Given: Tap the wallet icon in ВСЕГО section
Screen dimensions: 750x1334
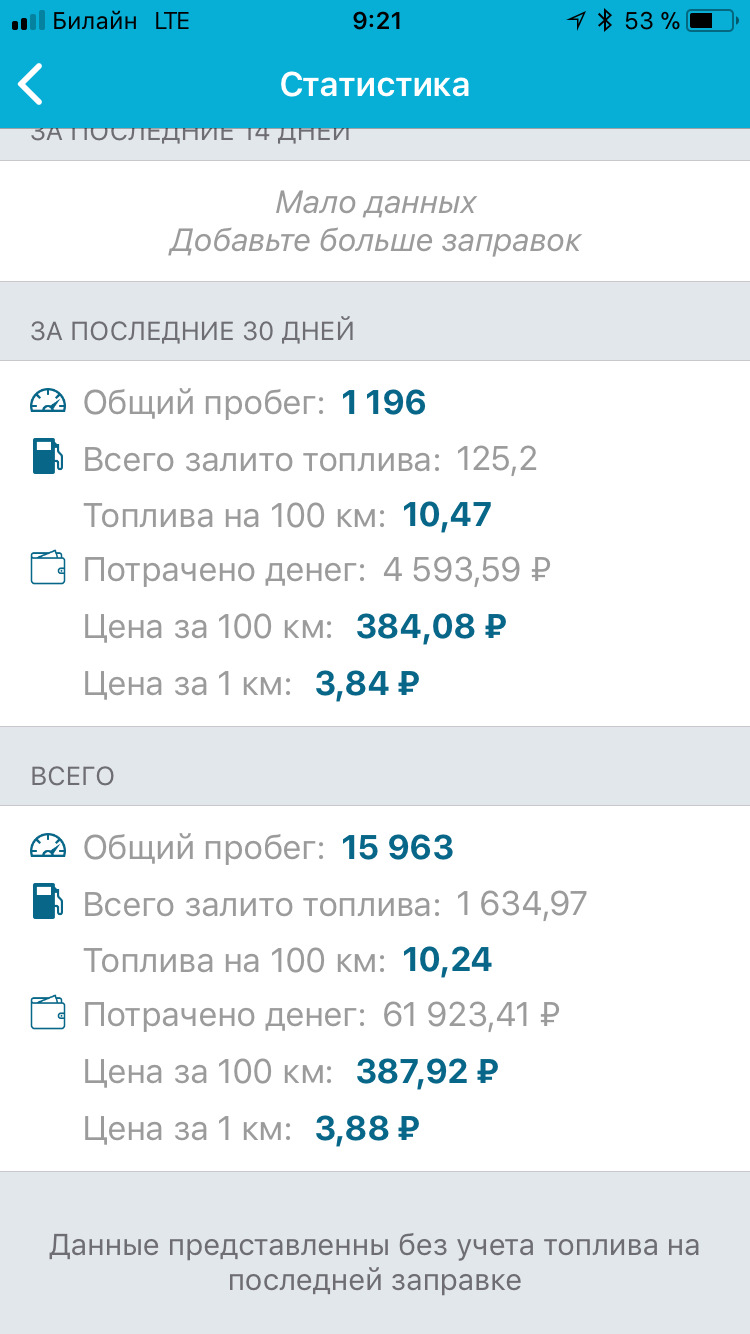Looking at the screenshot, I should (48, 1015).
